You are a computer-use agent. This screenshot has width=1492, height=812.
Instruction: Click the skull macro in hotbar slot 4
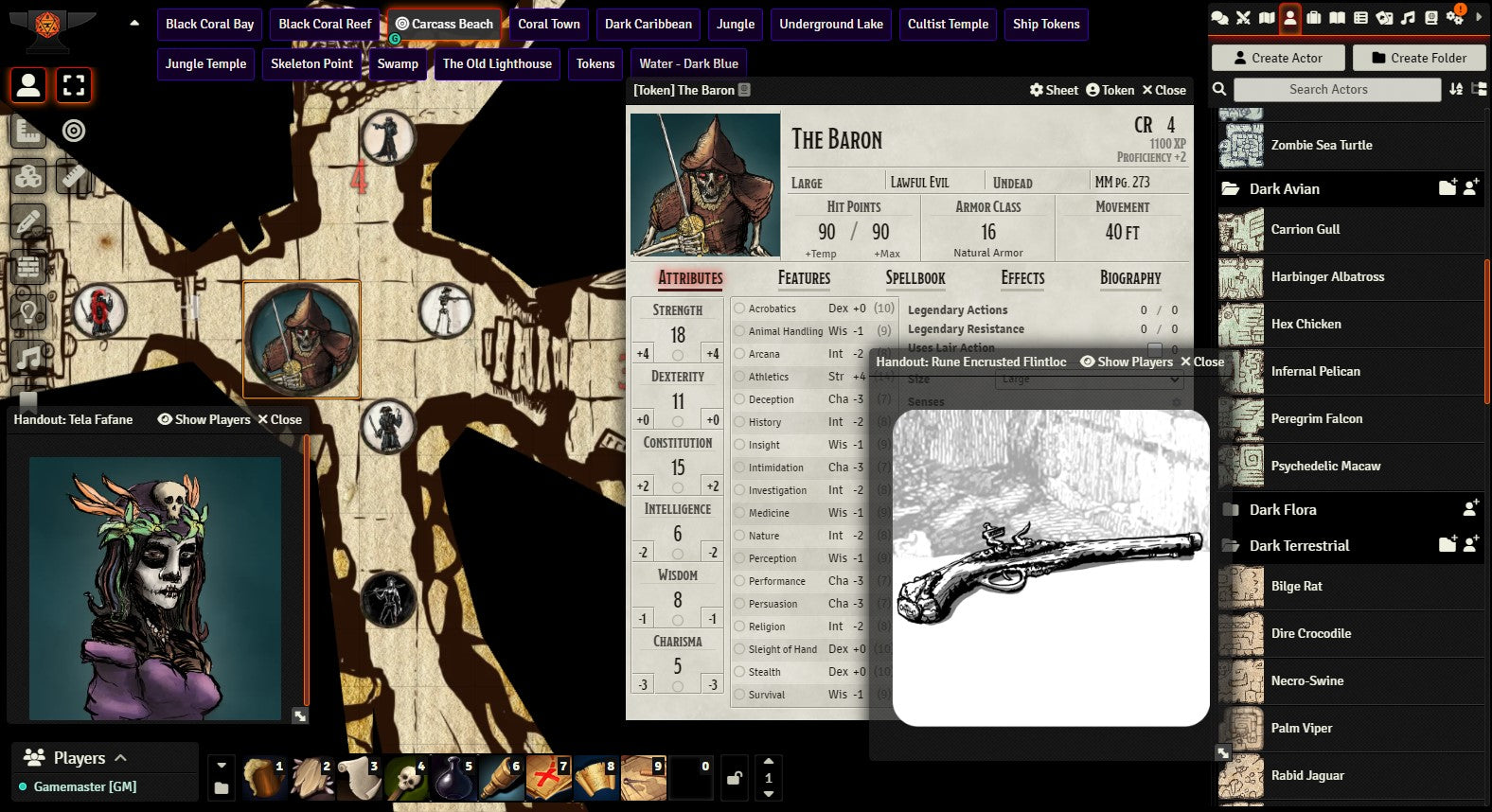(407, 778)
